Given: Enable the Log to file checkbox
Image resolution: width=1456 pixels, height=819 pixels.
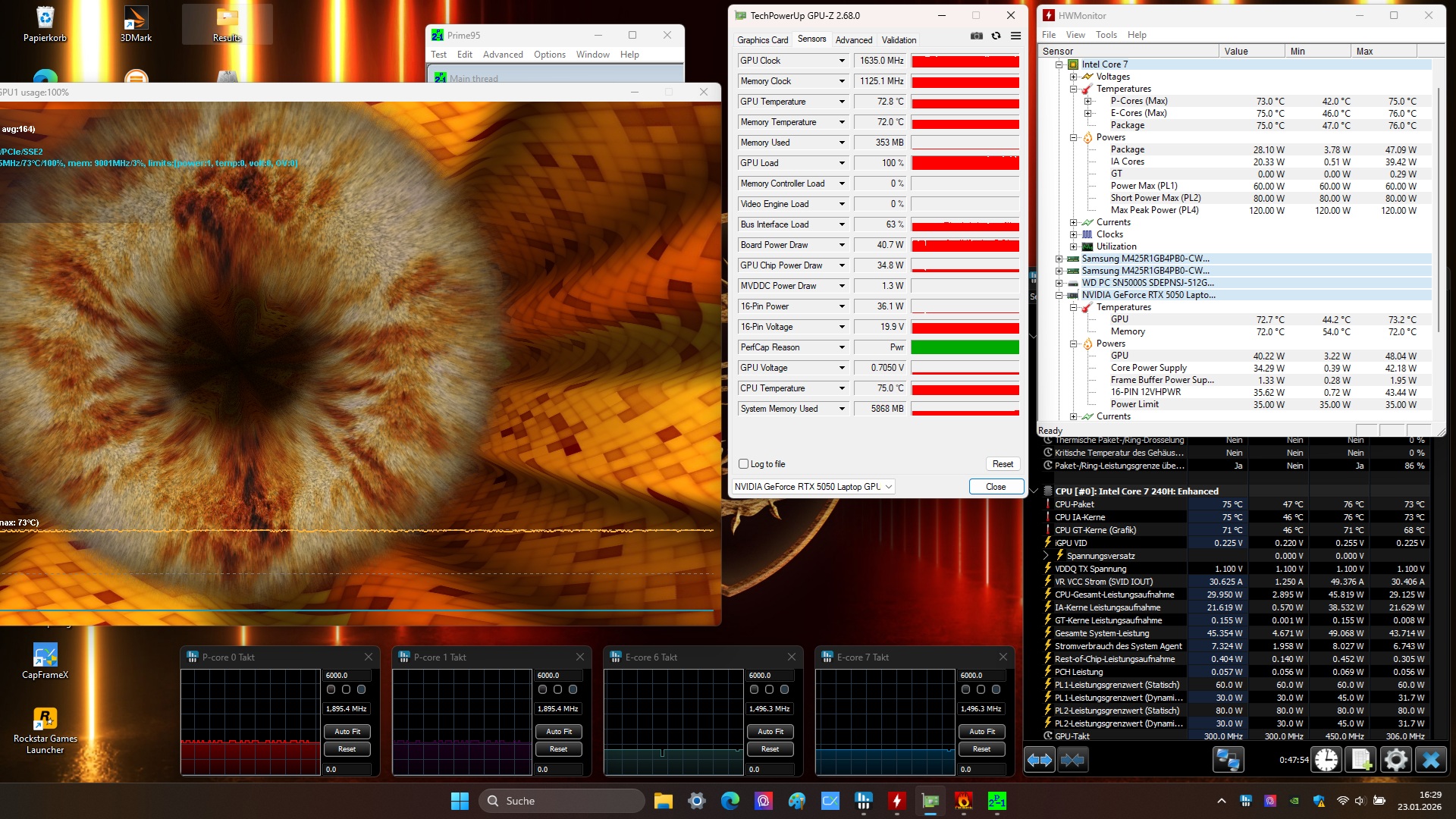Looking at the screenshot, I should click(743, 464).
